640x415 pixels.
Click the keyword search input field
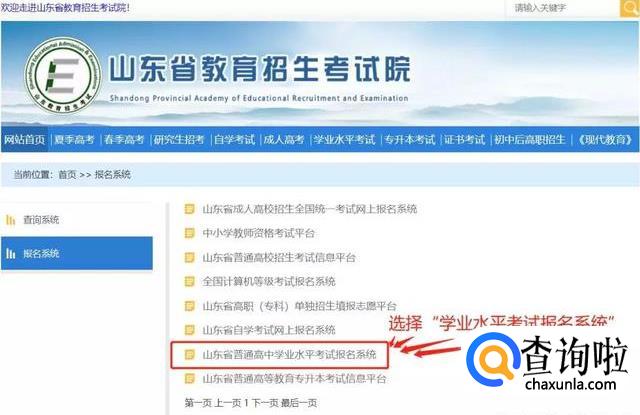tap(563, 8)
